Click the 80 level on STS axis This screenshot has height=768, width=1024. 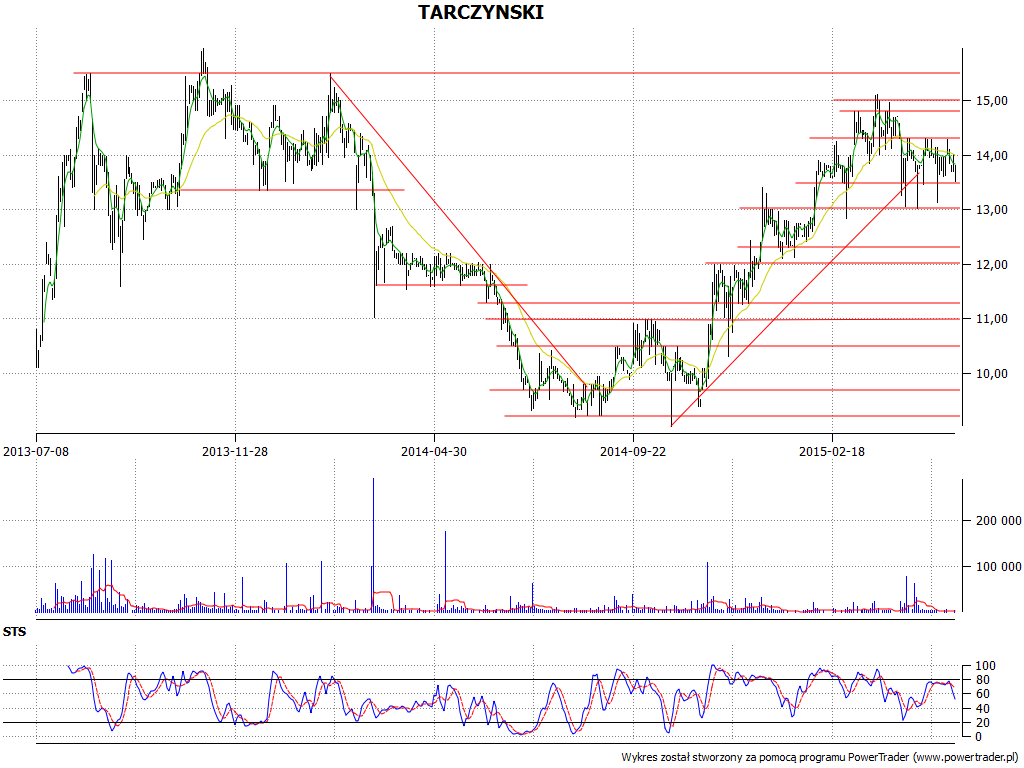pos(982,680)
